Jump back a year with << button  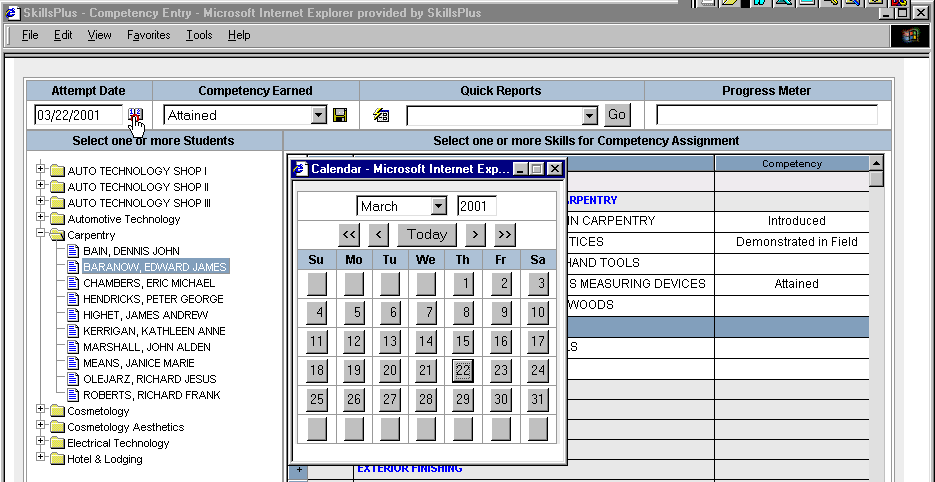click(349, 234)
